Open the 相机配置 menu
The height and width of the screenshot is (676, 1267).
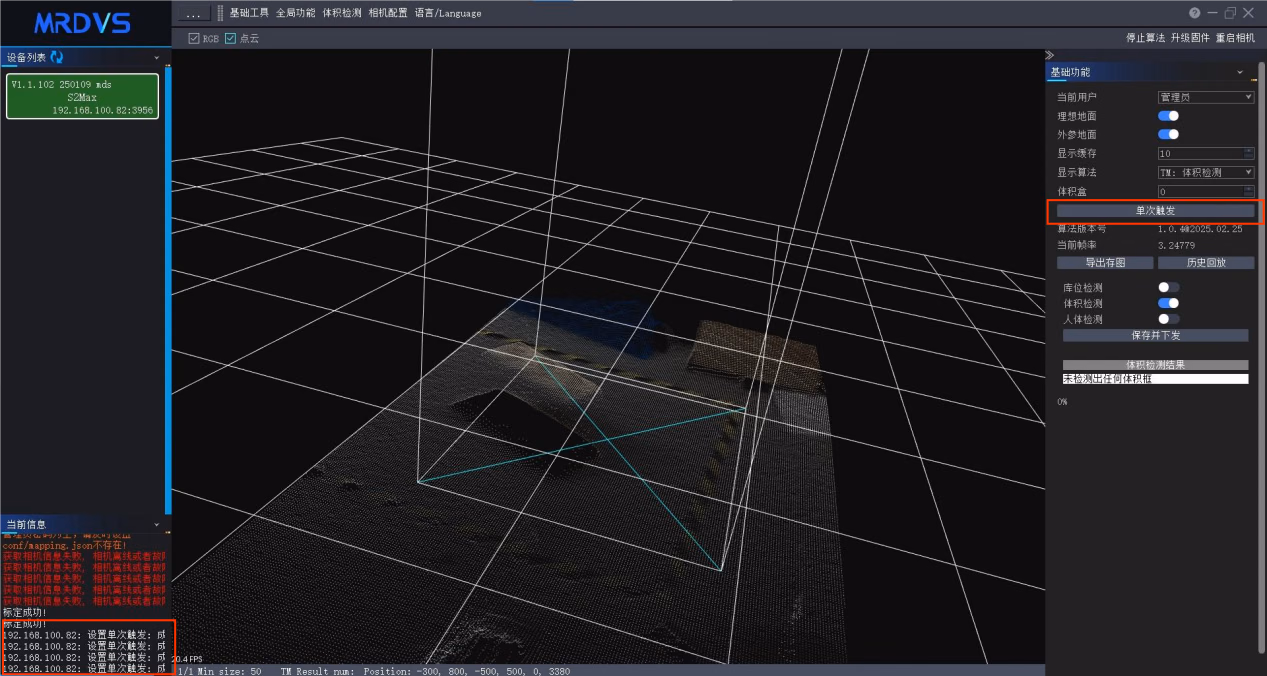(388, 13)
